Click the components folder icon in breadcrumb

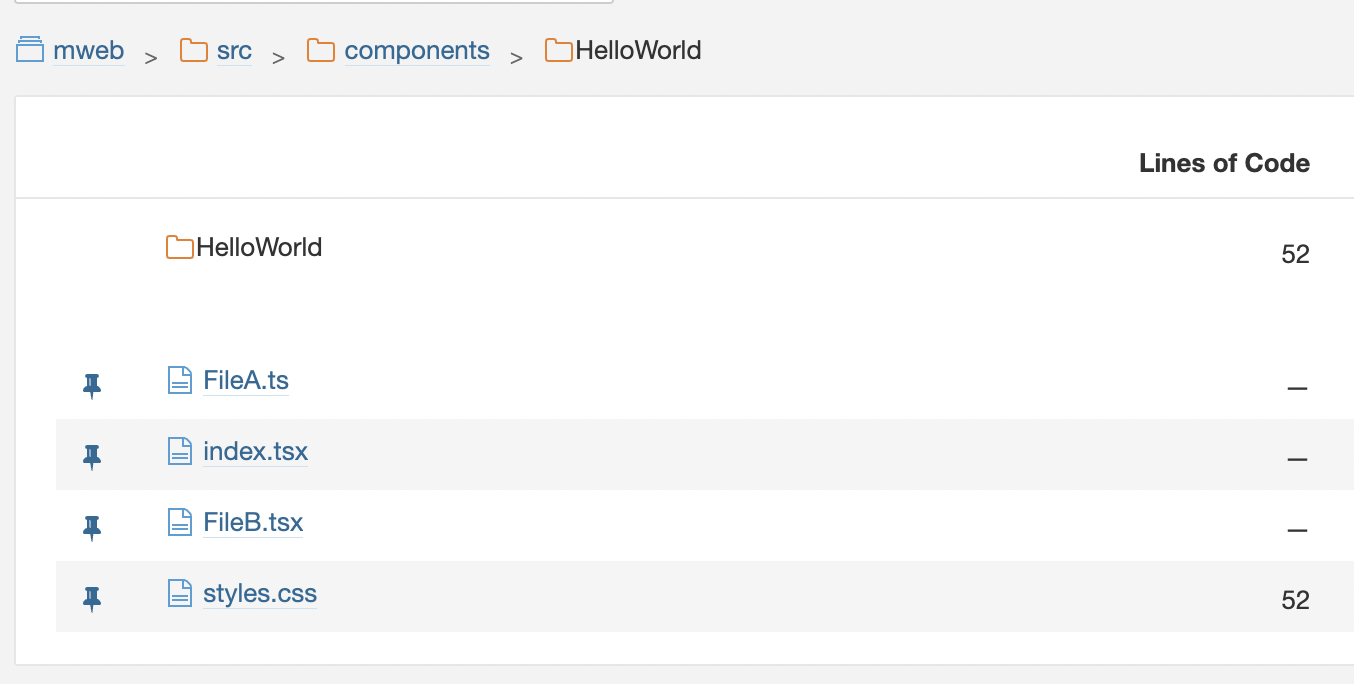pyautogui.click(x=321, y=49)
